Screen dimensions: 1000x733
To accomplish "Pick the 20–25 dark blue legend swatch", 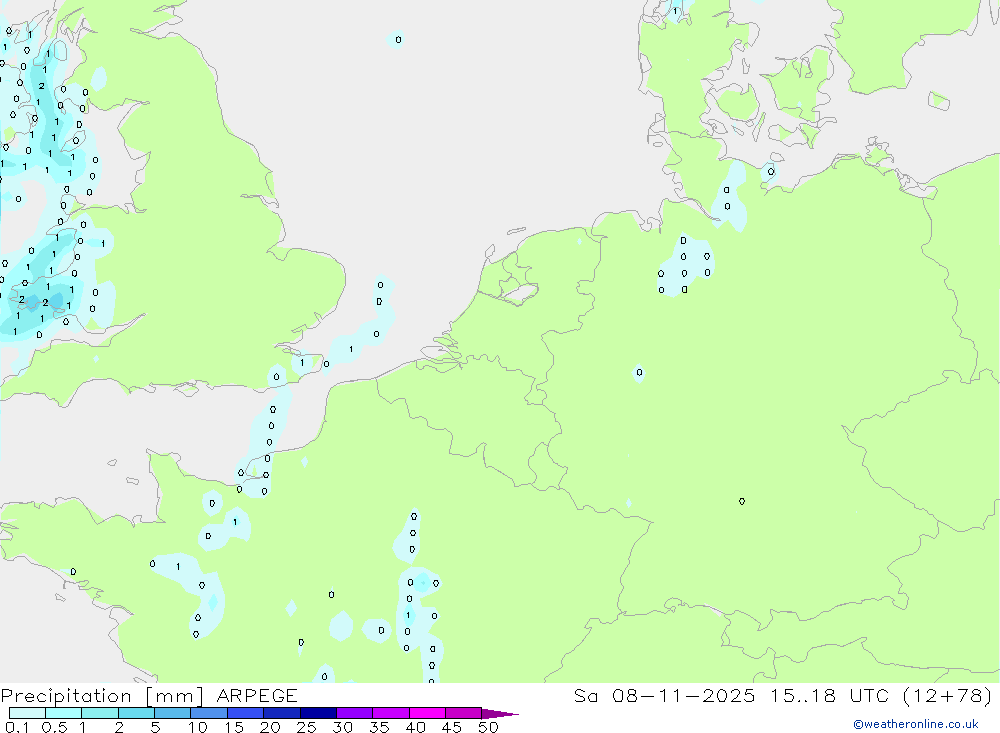I will tap(282, 713).
